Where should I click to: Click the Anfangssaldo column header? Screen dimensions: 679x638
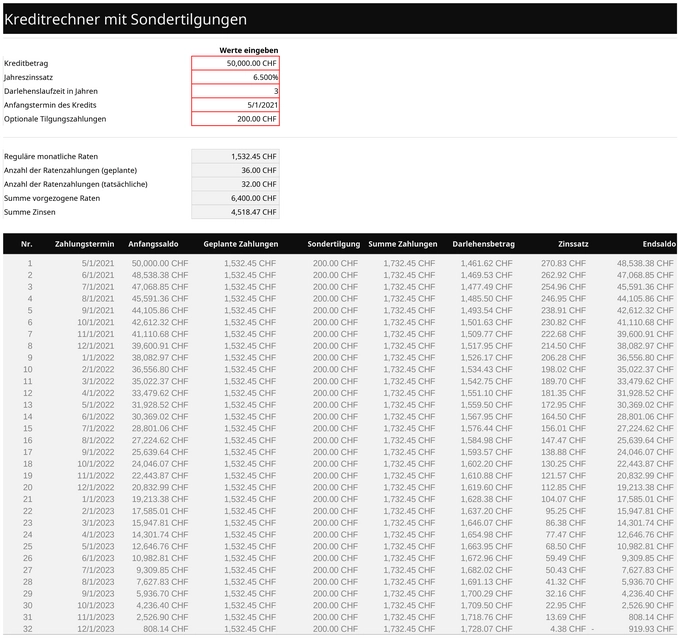[x=153, y=244]
